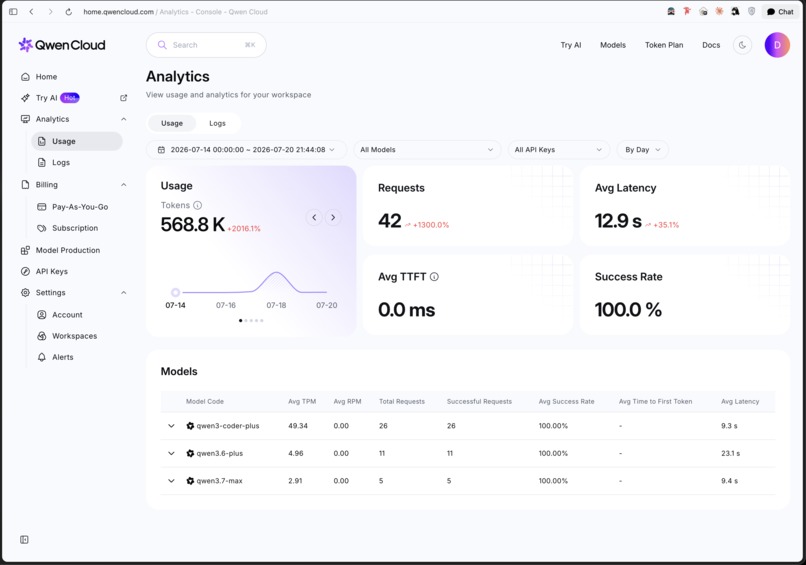This screenshot has width=806, height=565.
Task: Select Usage in the sidebar
Action: tap(77, 141)
